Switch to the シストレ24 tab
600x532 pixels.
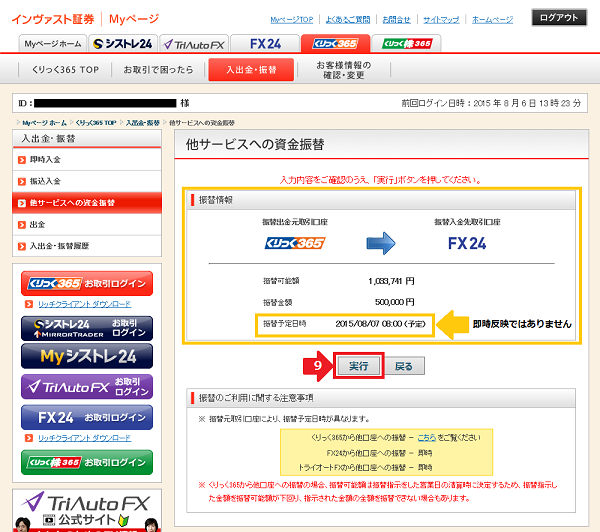123,44
